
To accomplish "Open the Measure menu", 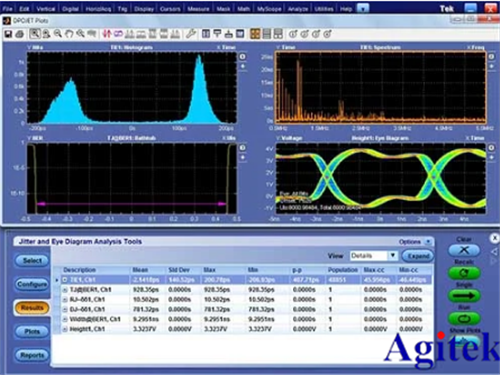I will (x=198, y=9).
